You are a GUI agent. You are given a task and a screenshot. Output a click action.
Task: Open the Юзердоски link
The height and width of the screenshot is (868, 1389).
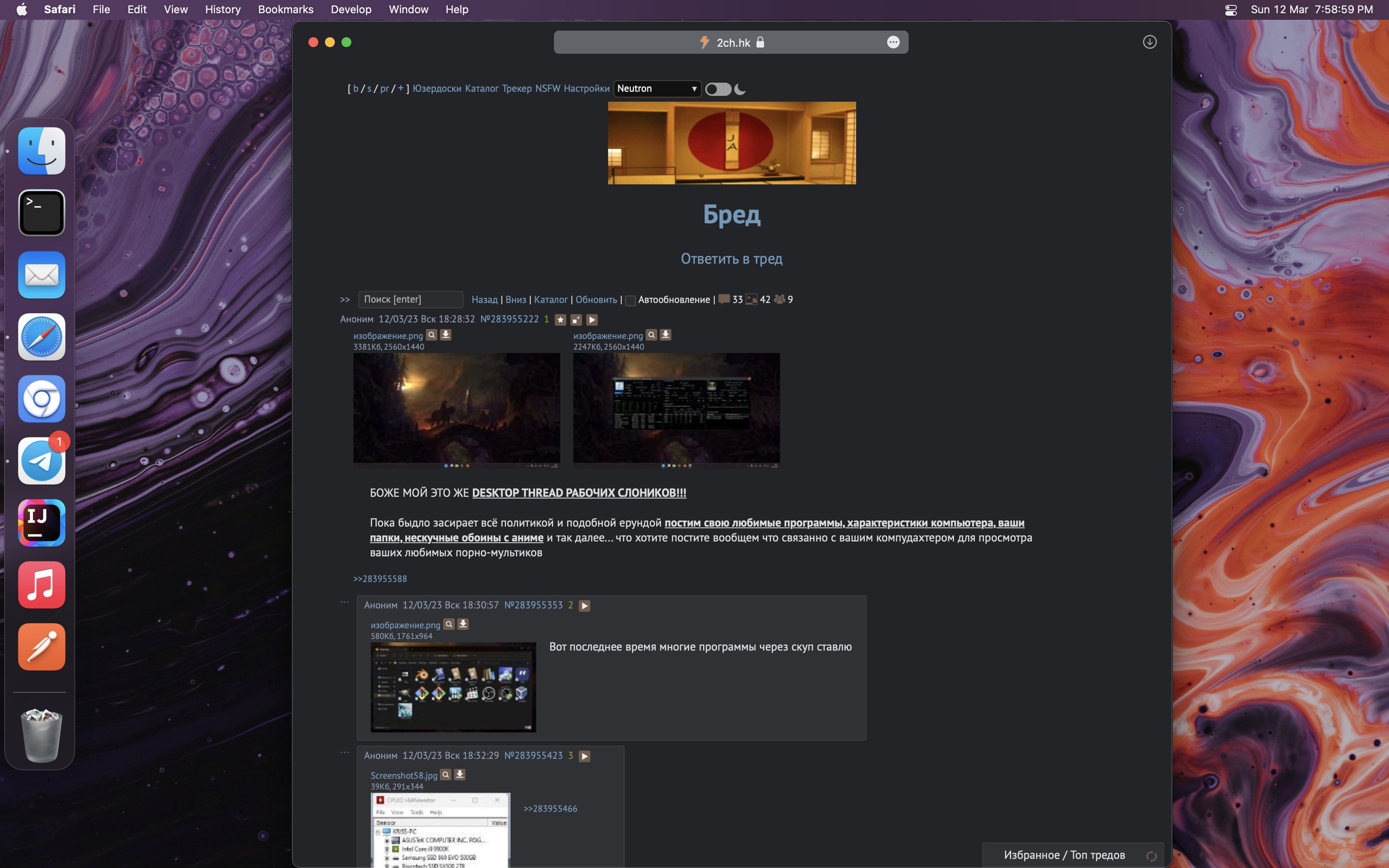437,88
